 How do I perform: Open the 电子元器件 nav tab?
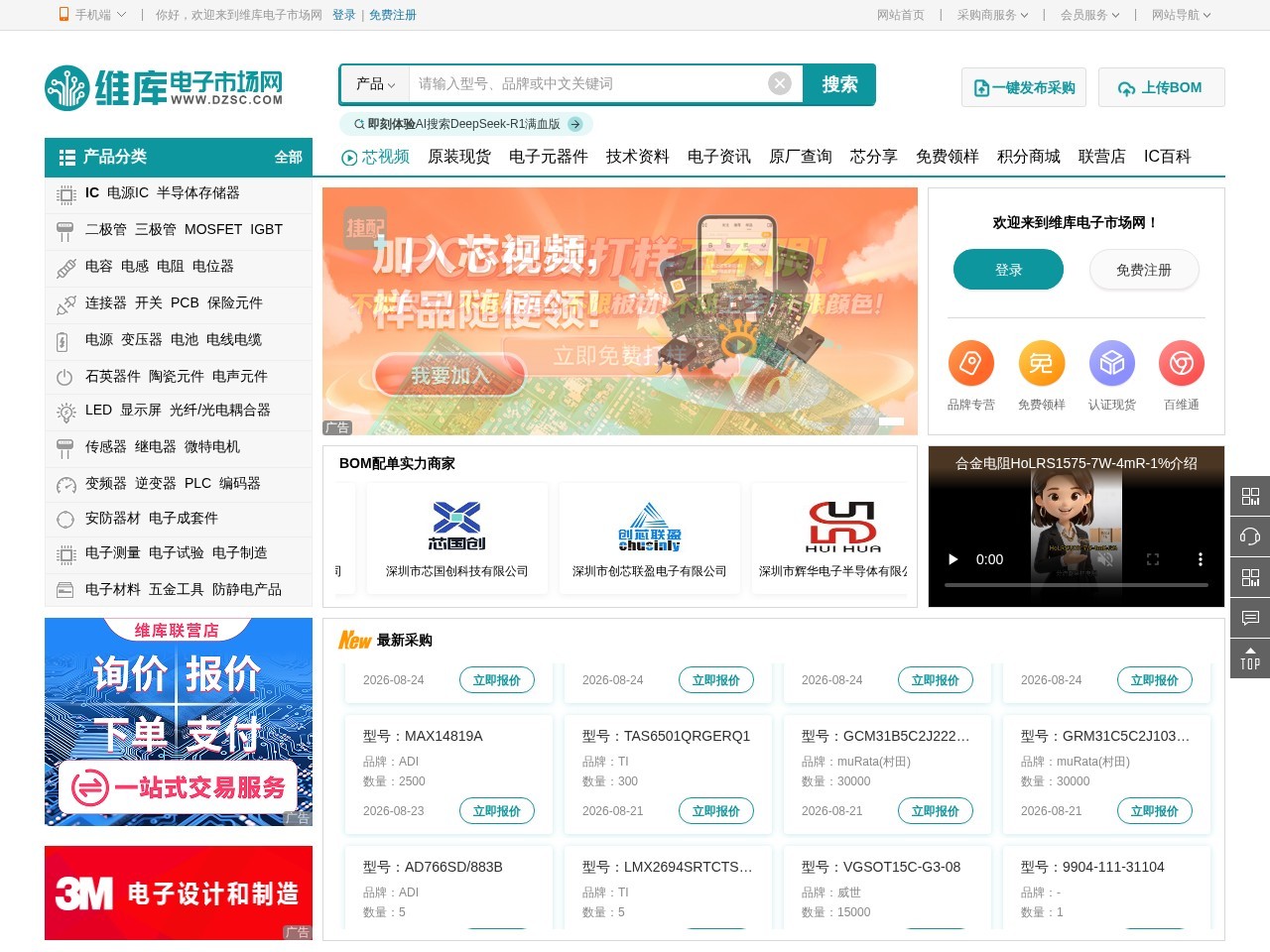(x=548, y=157)
